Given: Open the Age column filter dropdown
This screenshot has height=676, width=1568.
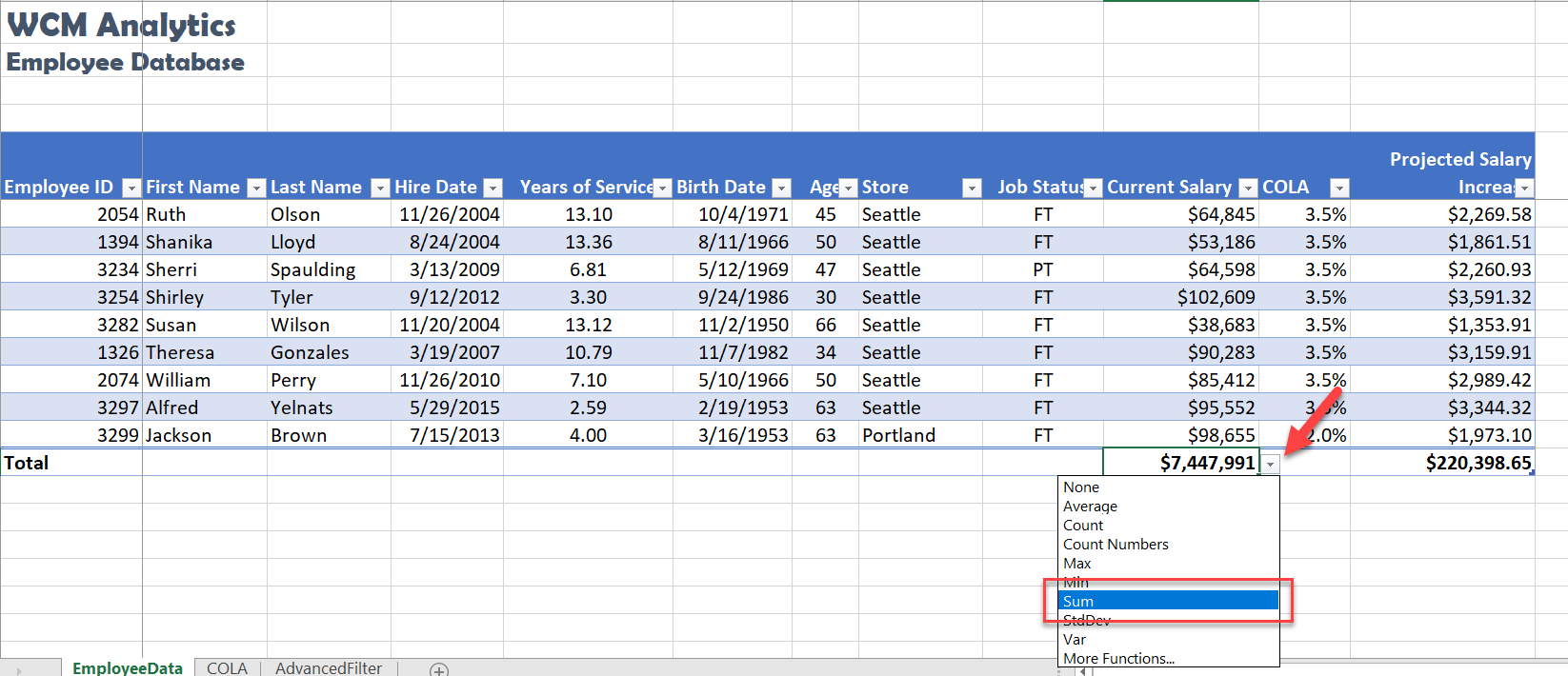Looking at the screenshot, I should click(x=848, y=188).
